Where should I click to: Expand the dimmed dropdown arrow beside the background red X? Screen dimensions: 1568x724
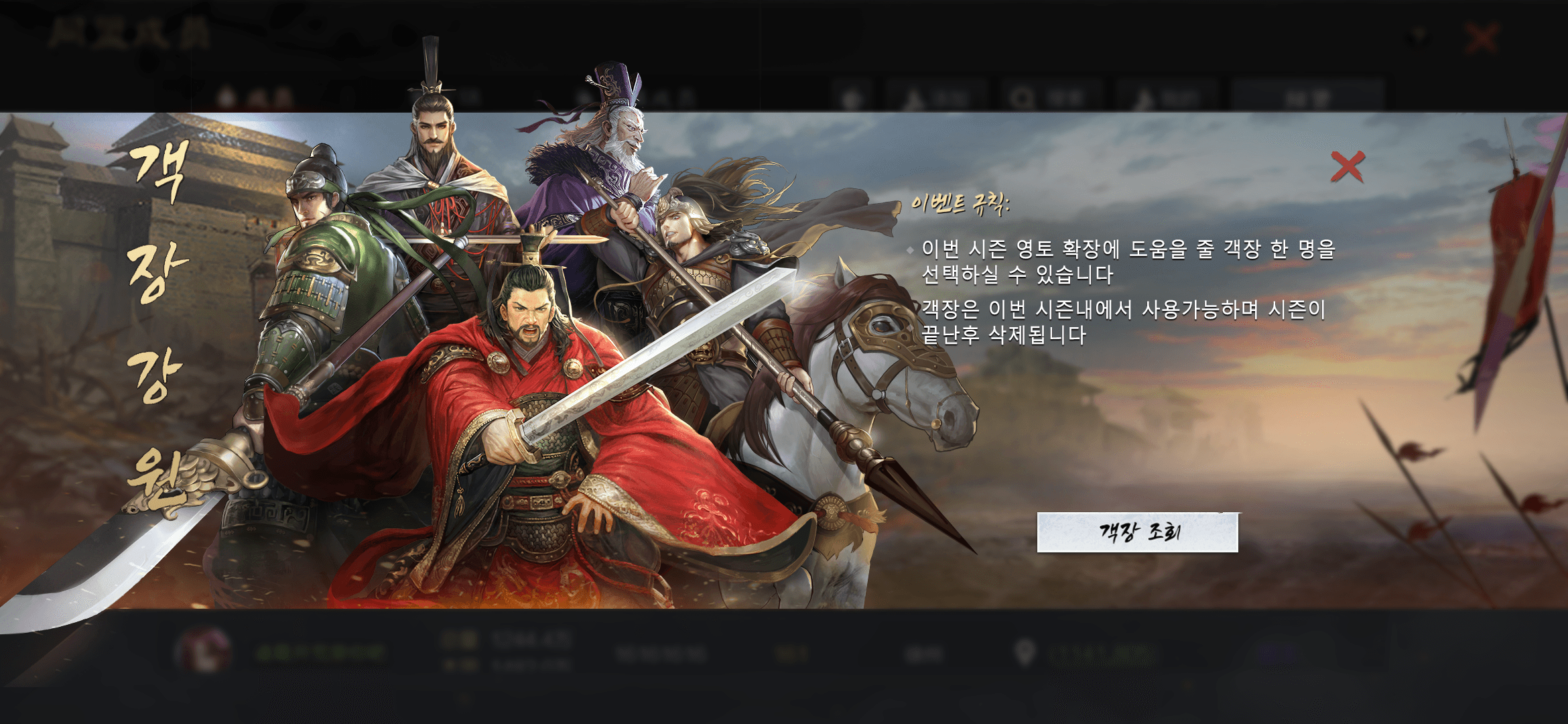click(x=1419, y=36)
